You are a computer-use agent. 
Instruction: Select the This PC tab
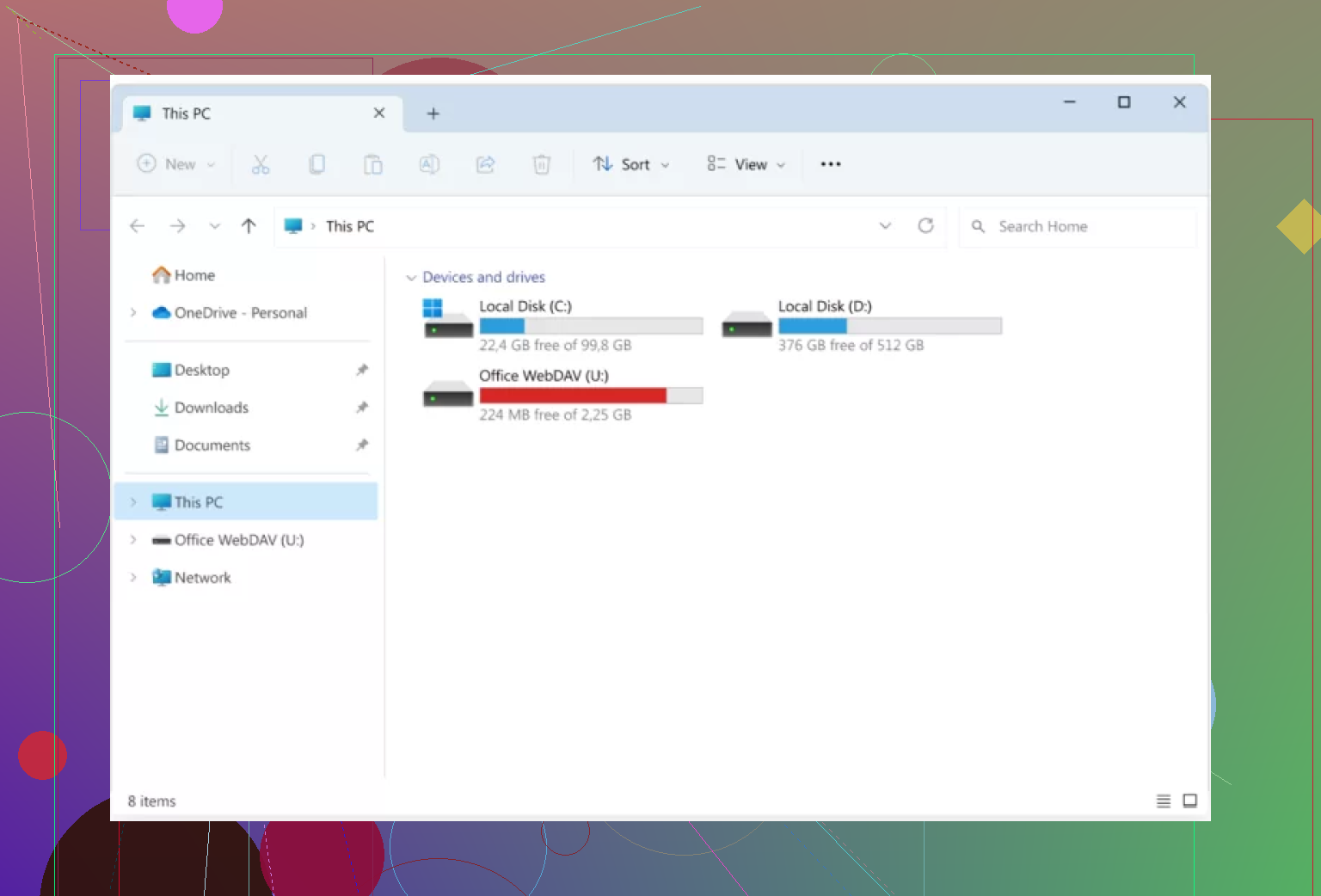coord(263,114)
